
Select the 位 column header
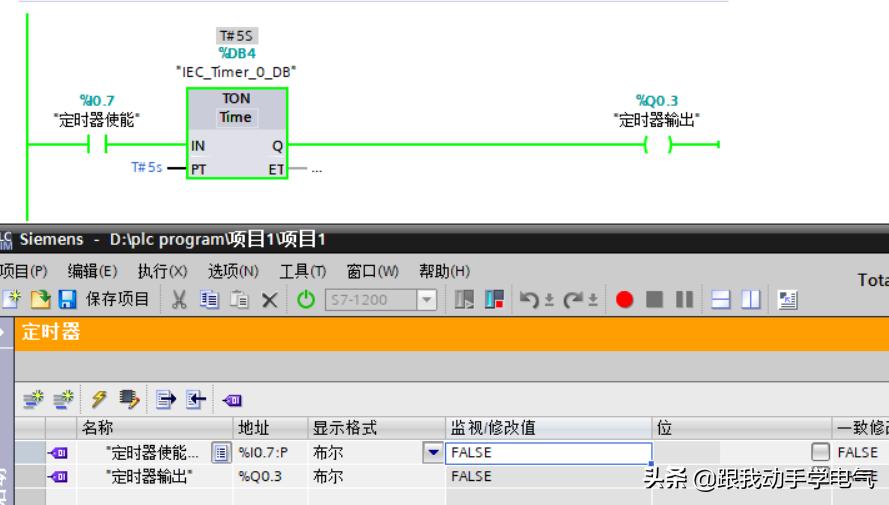coord(742,428)
